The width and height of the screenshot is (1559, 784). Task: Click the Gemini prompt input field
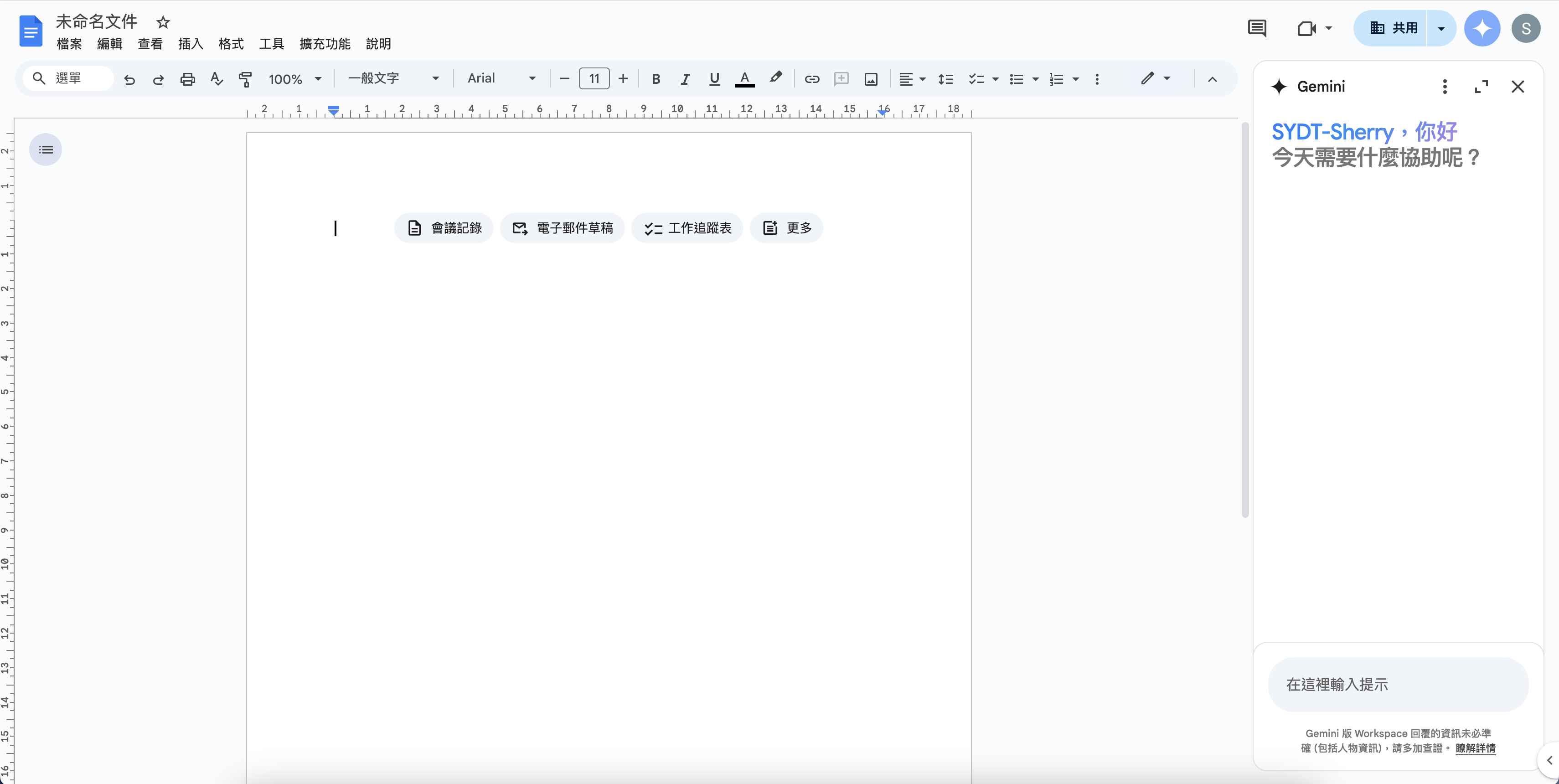tap(1398, 685)
